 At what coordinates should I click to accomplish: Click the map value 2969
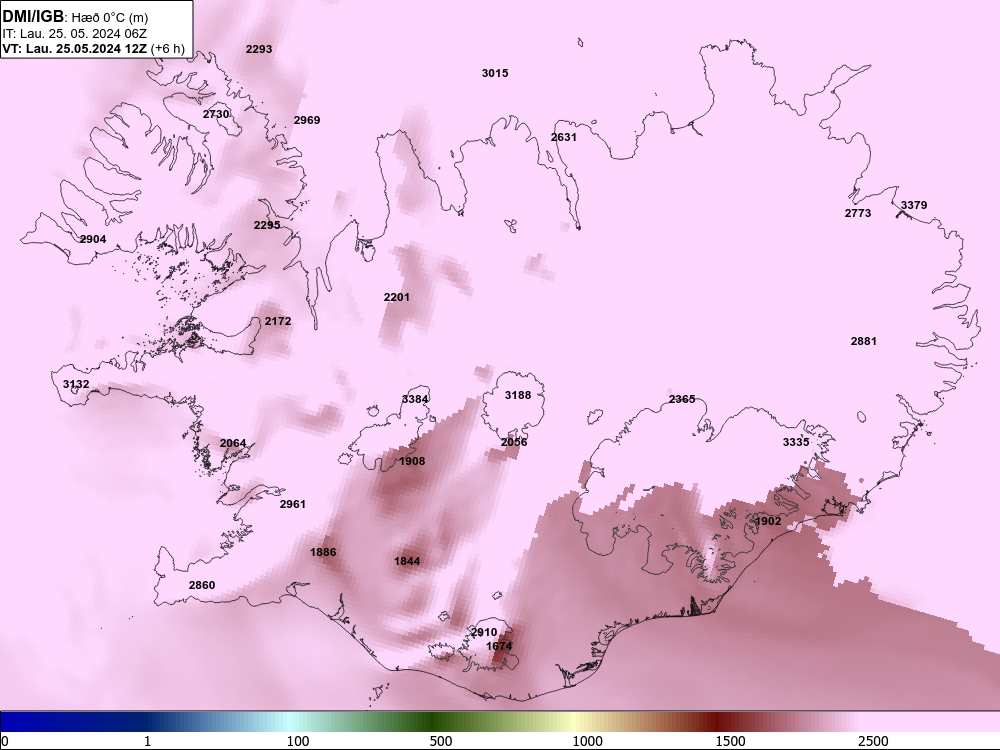point(307,120)
